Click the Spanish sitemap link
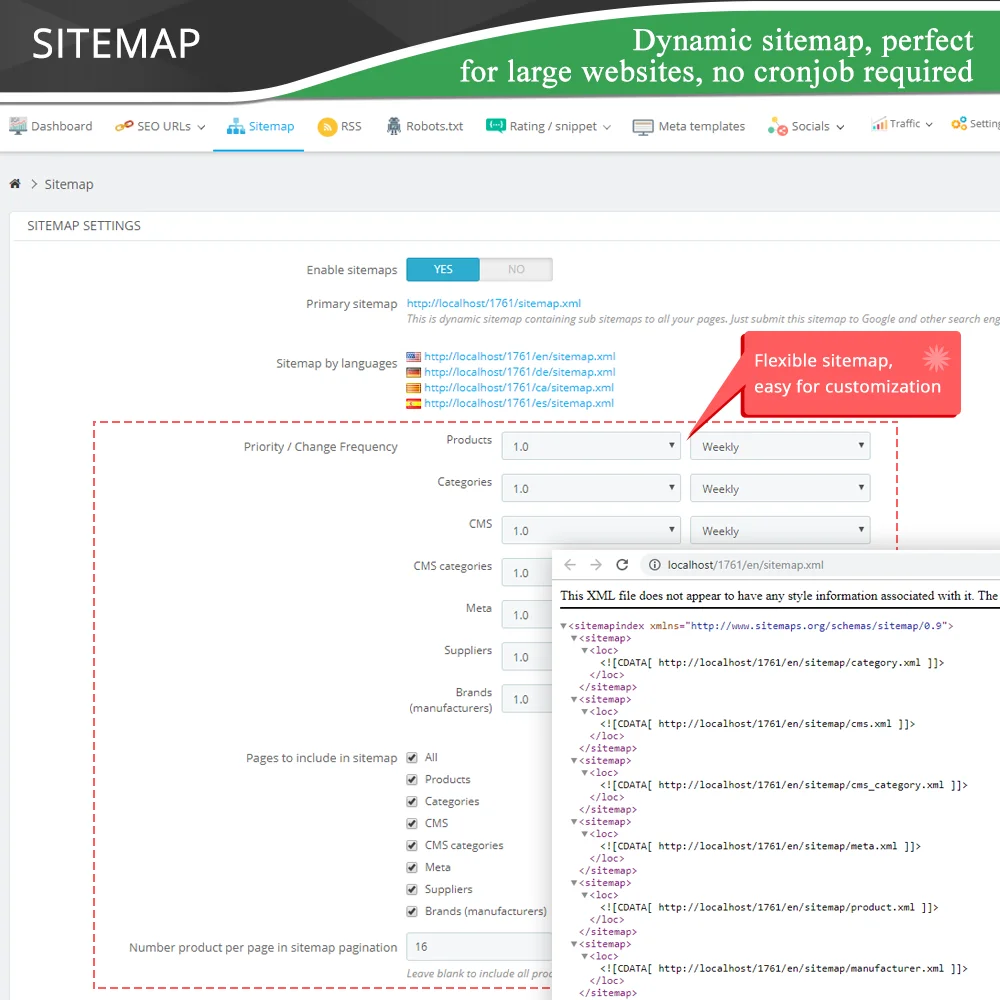 (519, 403)
